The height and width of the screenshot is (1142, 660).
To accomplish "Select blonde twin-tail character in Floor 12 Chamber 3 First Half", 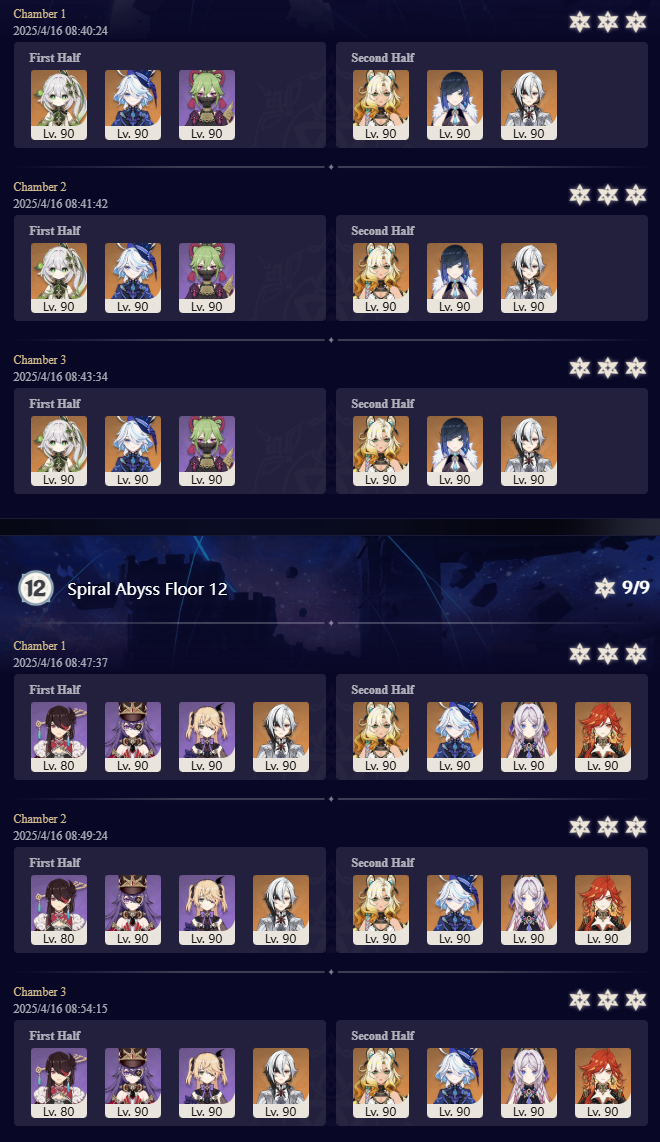I will click(207, 1083).
